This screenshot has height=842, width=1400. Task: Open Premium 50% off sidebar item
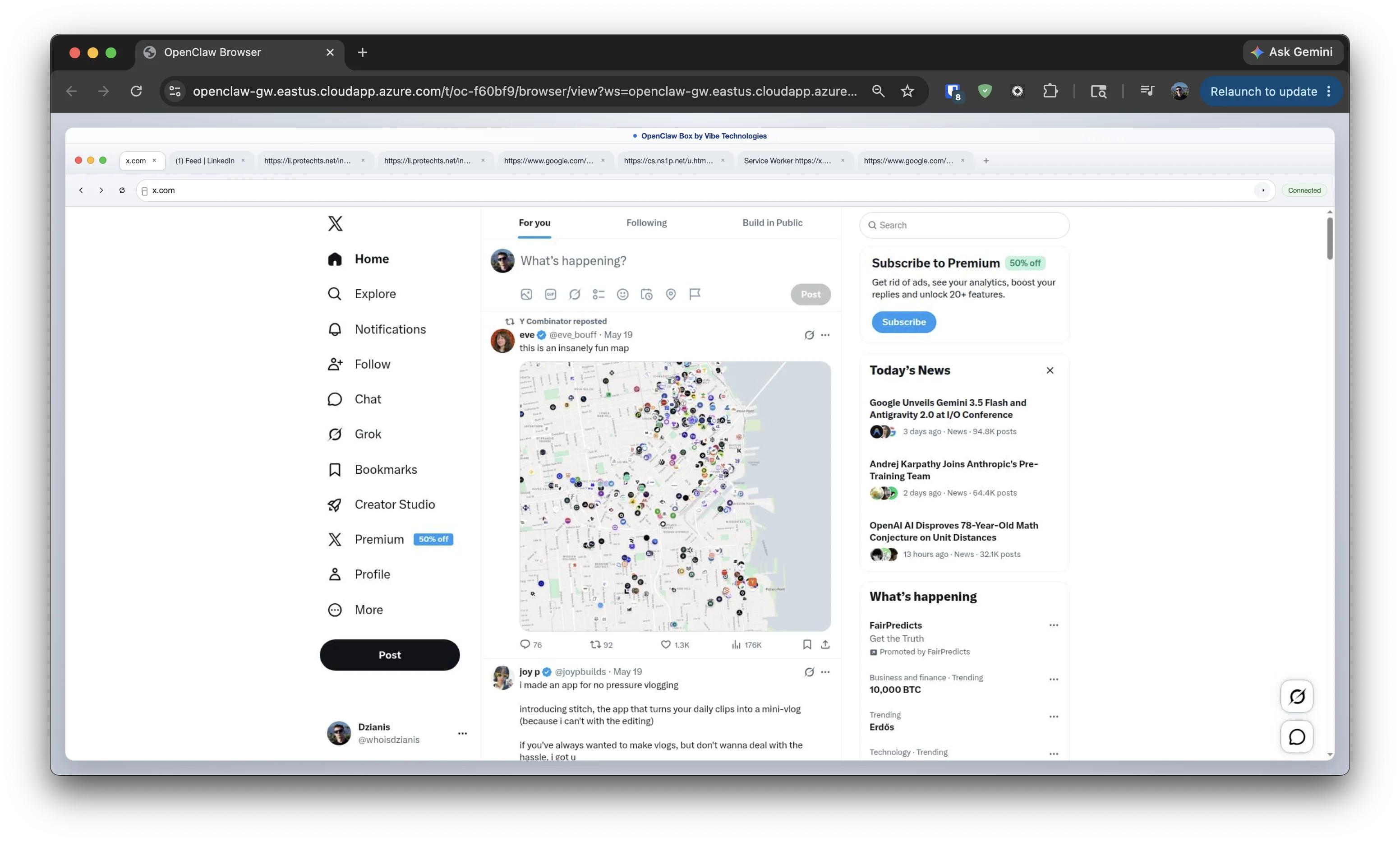390,539
